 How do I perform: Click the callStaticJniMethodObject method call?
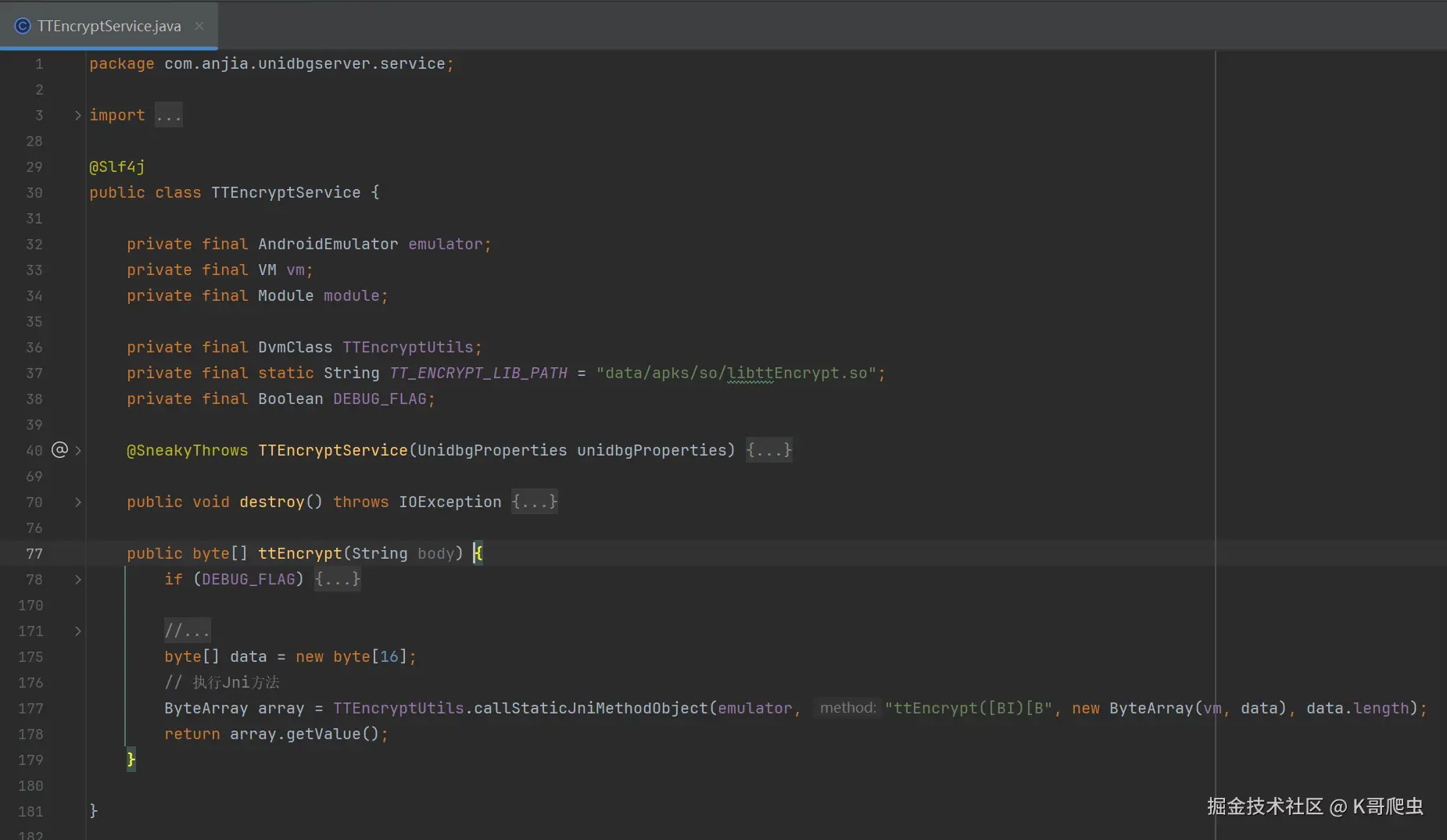point(591,708)
